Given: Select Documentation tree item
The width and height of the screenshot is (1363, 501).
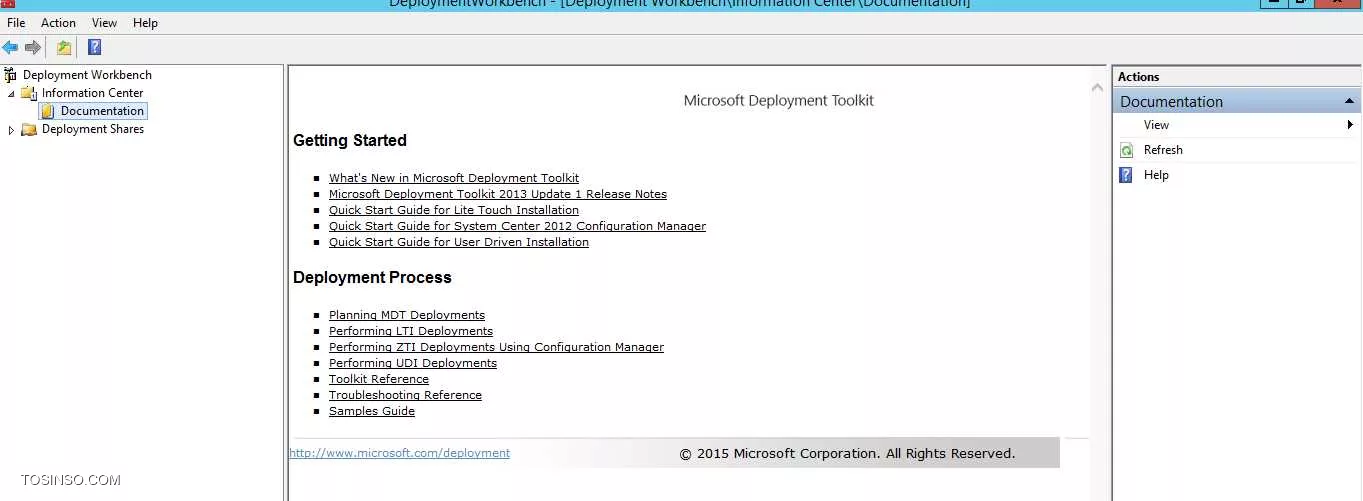Looking at the screenshot, I should tap(102, 111).
